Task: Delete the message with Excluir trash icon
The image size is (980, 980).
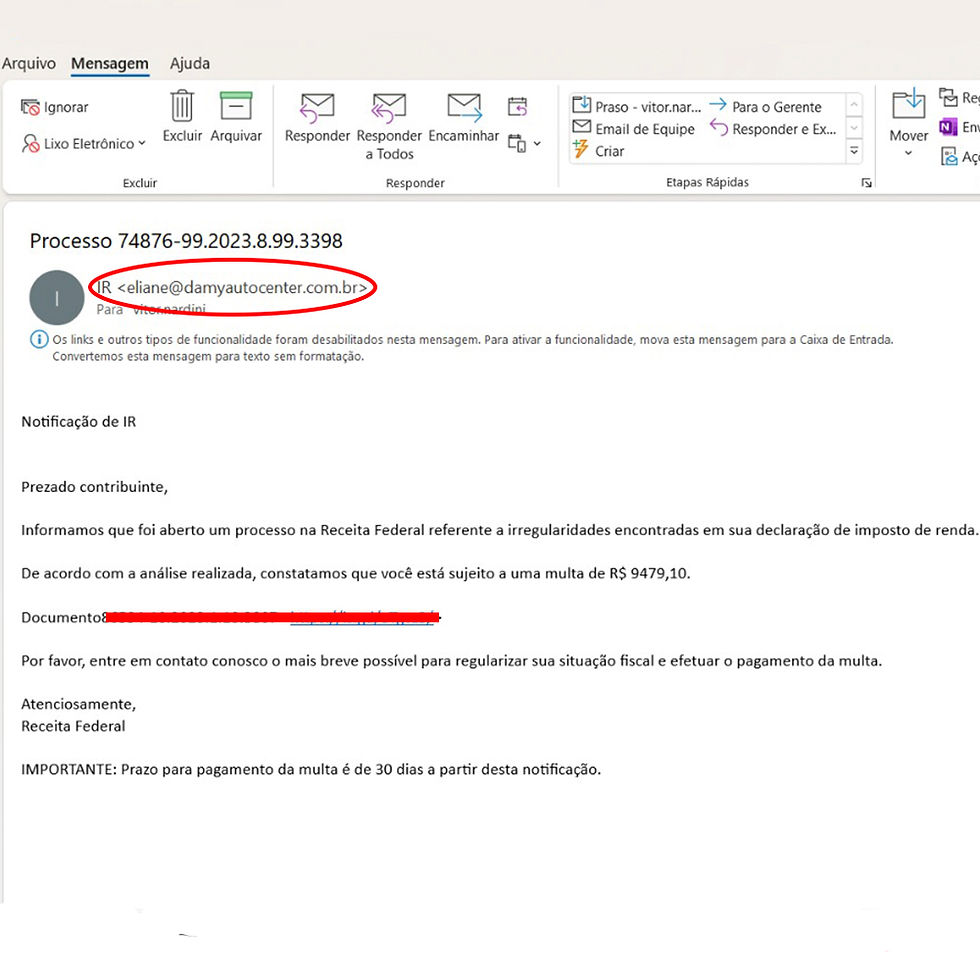Action: click(182, 116)
